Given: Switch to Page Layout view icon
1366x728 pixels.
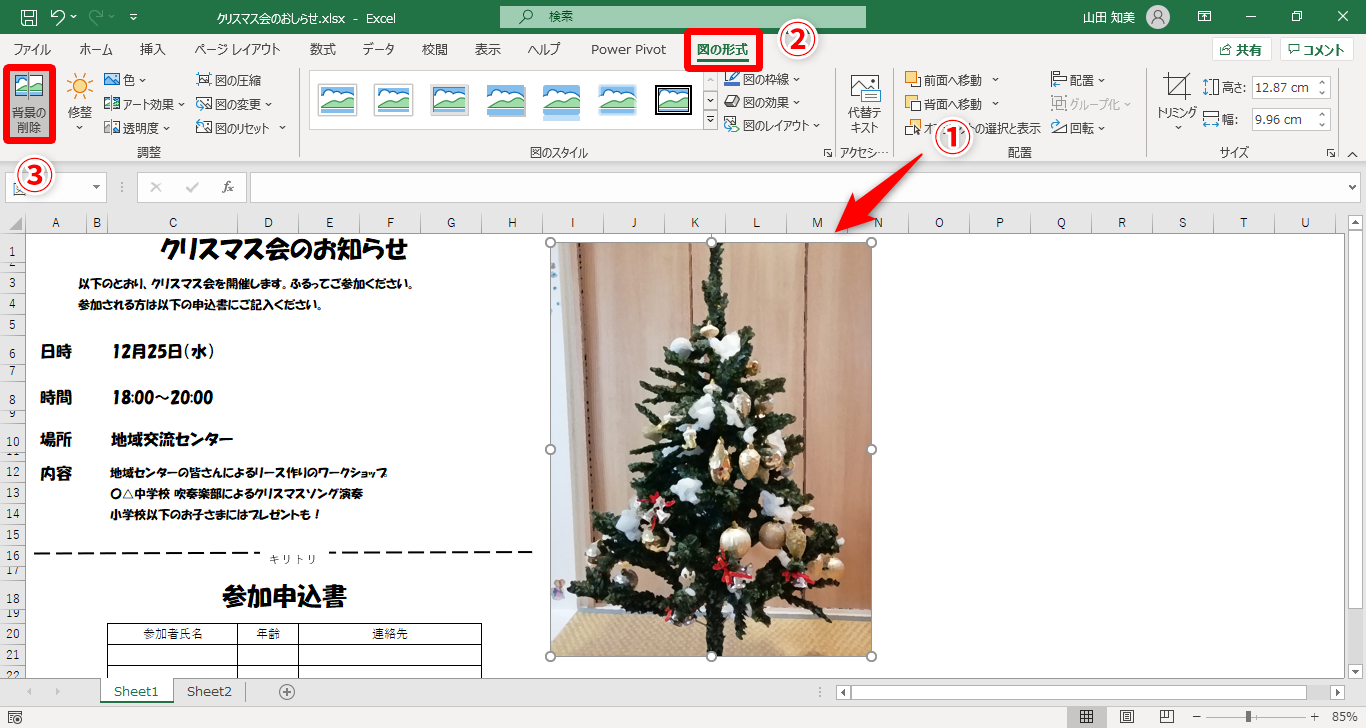Looking at the screenshot, I should pyautogui.click(x=1126, y=716).
